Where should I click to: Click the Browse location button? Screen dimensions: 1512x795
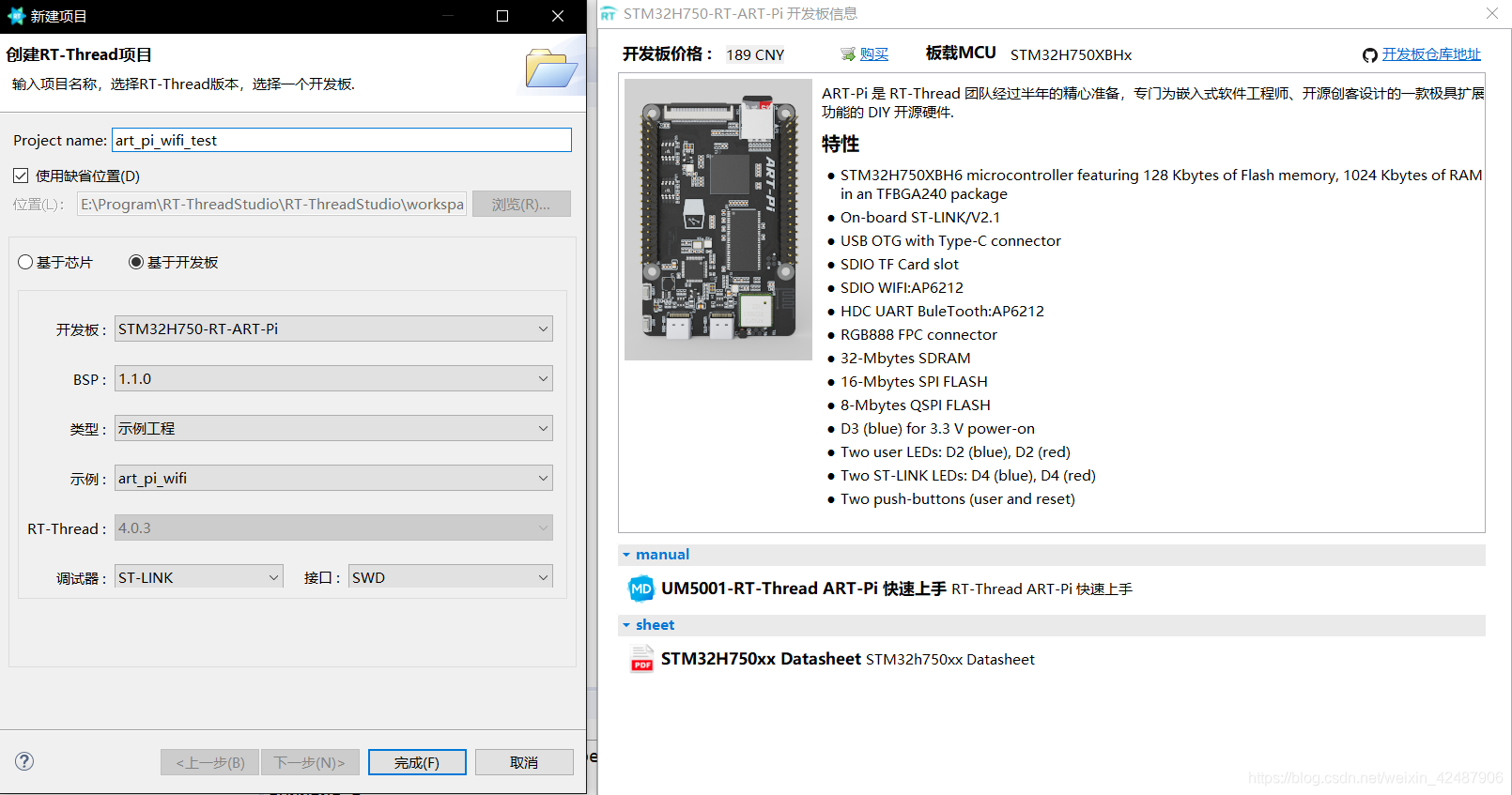pos(521,204)
